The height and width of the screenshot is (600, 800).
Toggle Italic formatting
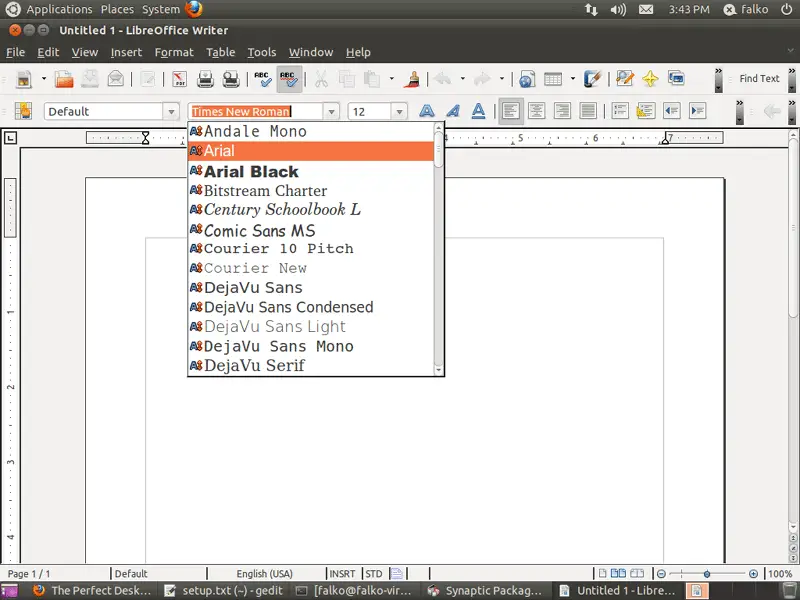(453, 111)
